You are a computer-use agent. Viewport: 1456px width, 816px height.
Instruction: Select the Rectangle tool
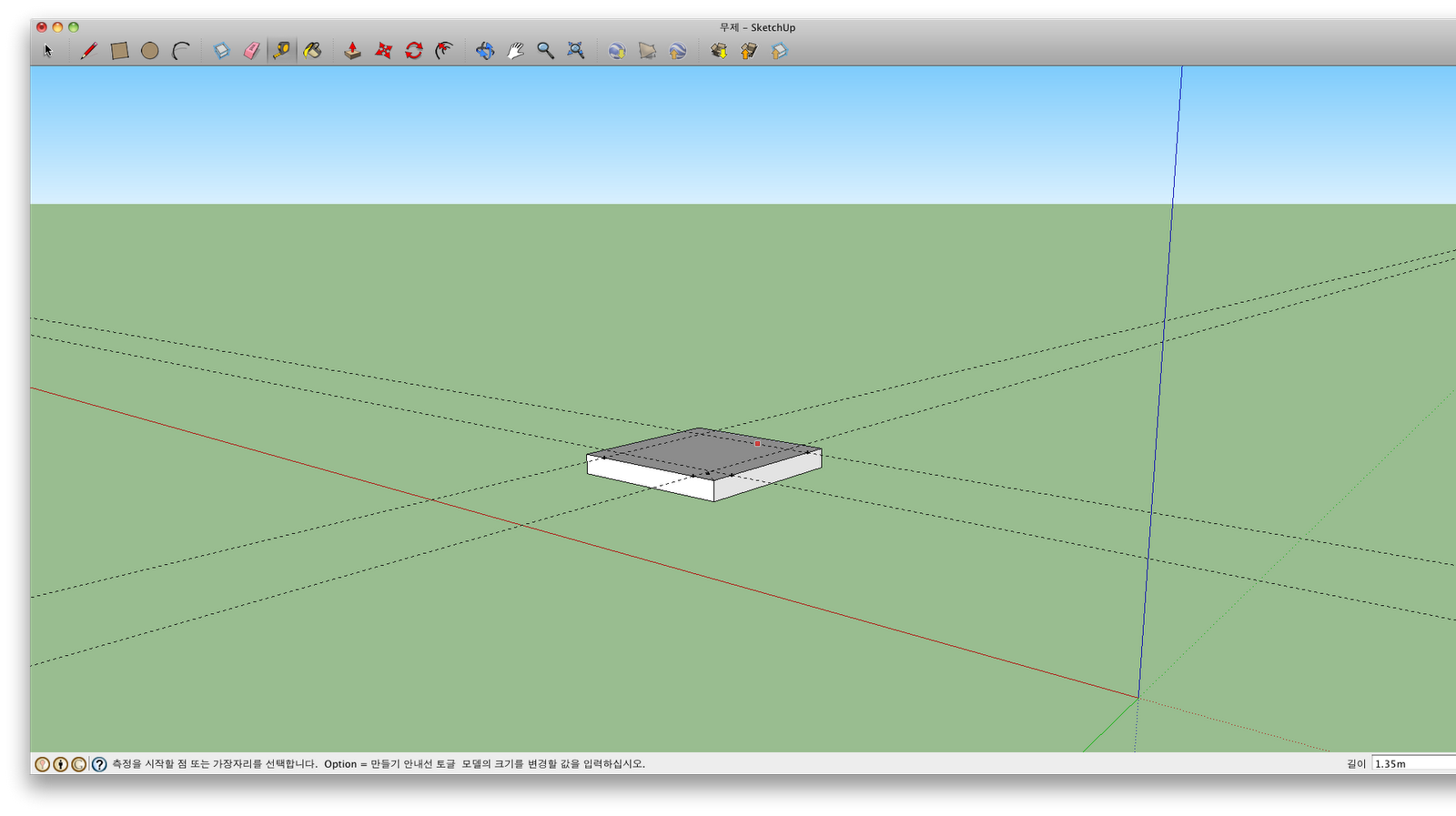pyautogui.click(x=119, y=51)
